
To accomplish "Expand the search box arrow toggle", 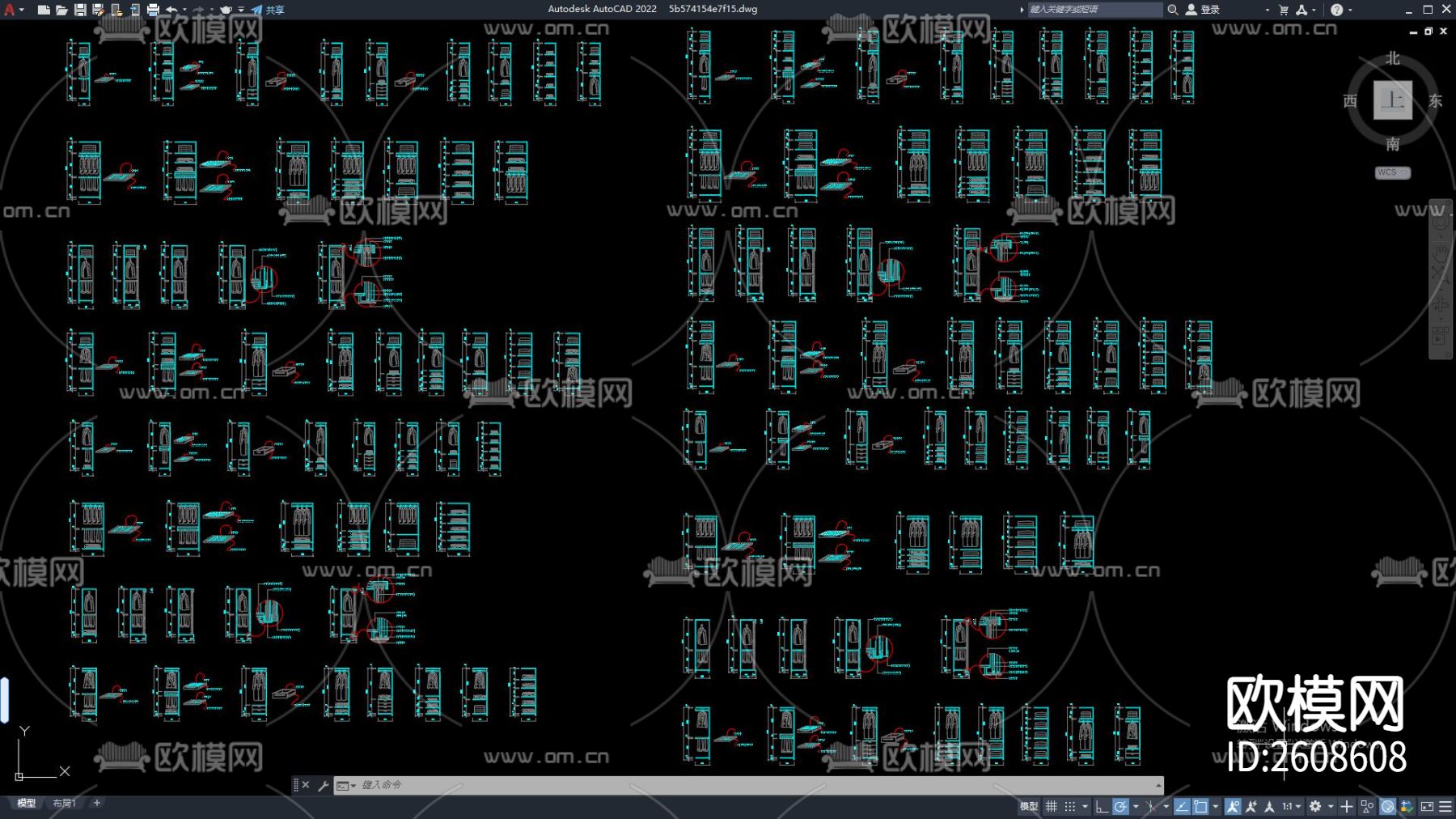I will 1022,10.
